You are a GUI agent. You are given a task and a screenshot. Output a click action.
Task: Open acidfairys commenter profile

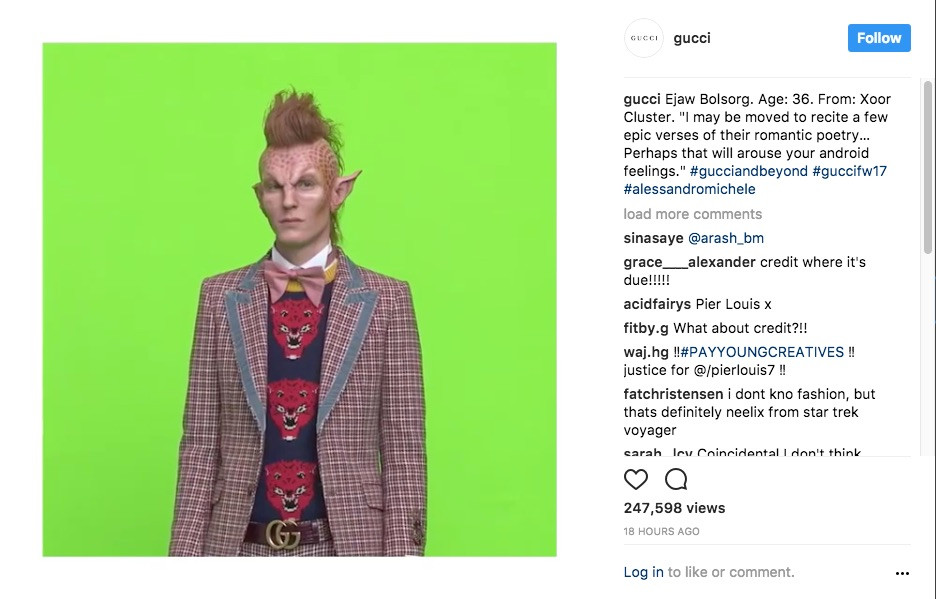pyautogui.click(x=657, y=304)
